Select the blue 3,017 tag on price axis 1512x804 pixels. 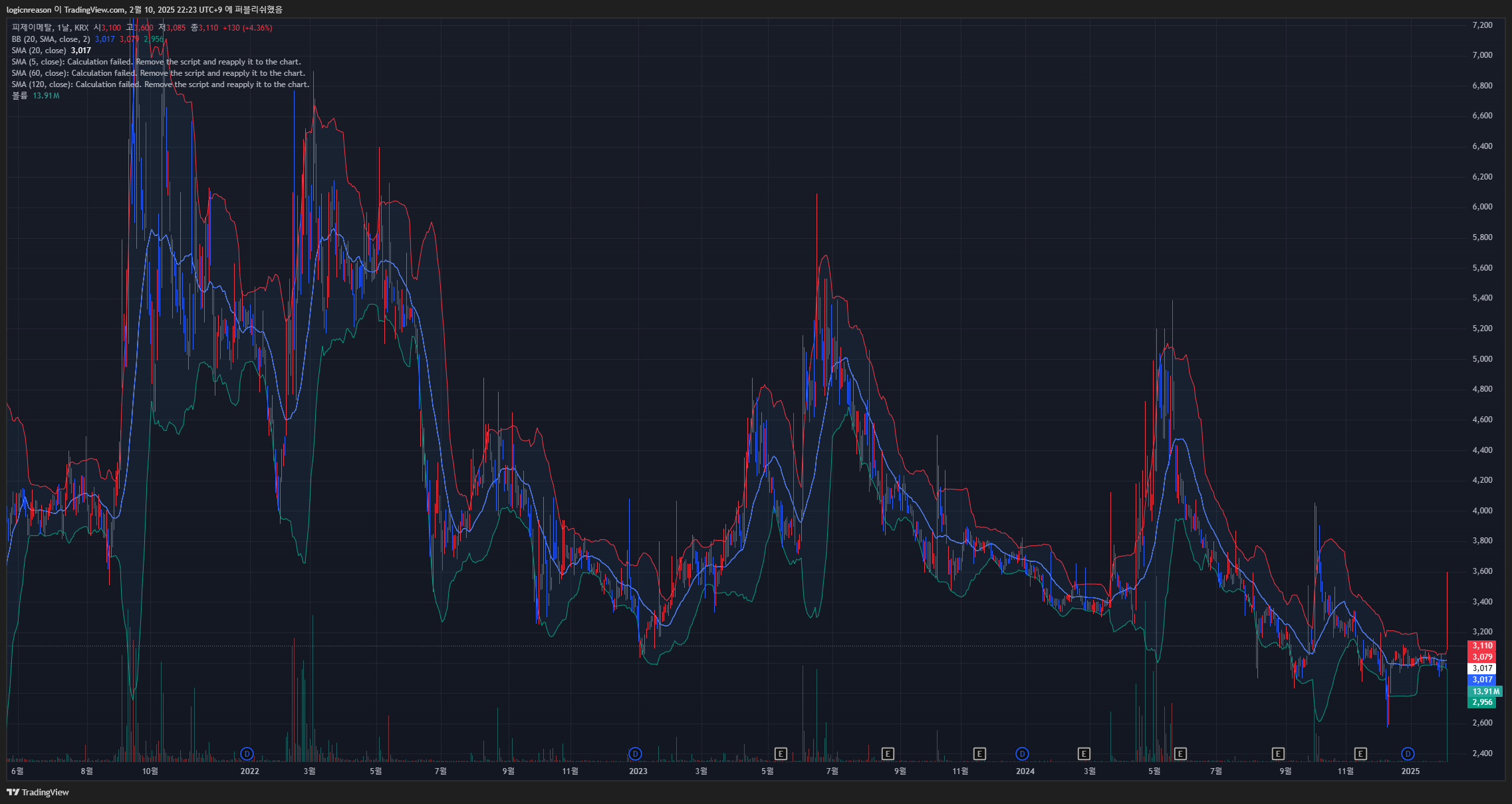coord(1481,680)
